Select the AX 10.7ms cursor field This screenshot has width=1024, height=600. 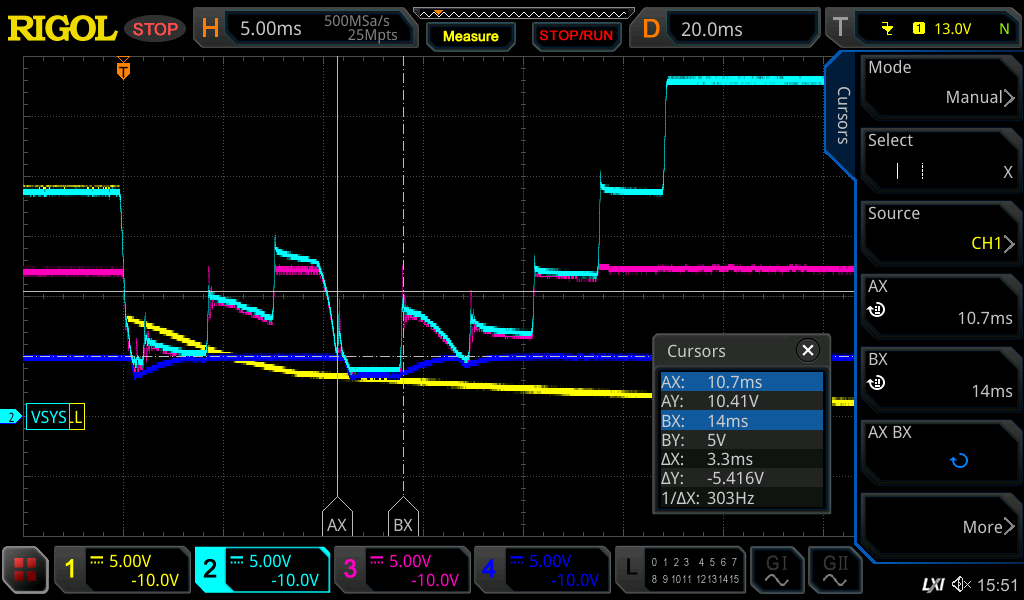940,305
